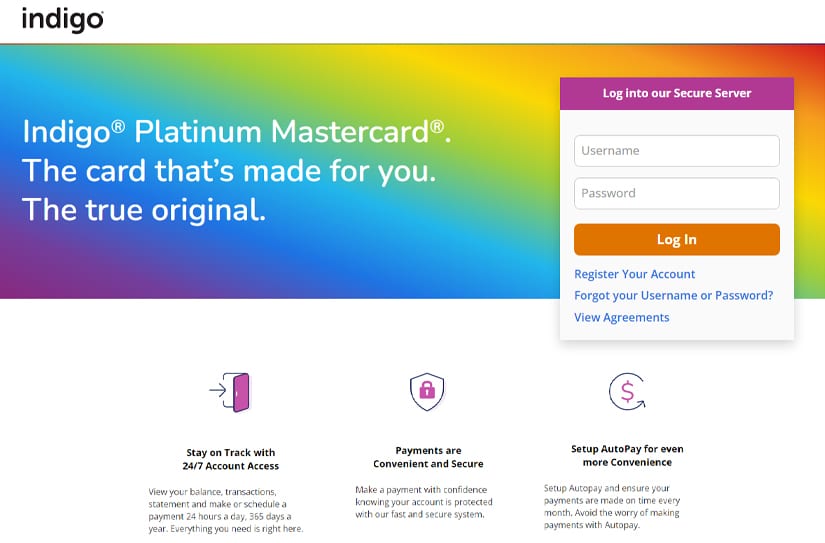Click the Payments are Convenient and Secure heading
825x543 pixels.
[x=428, y=457]
